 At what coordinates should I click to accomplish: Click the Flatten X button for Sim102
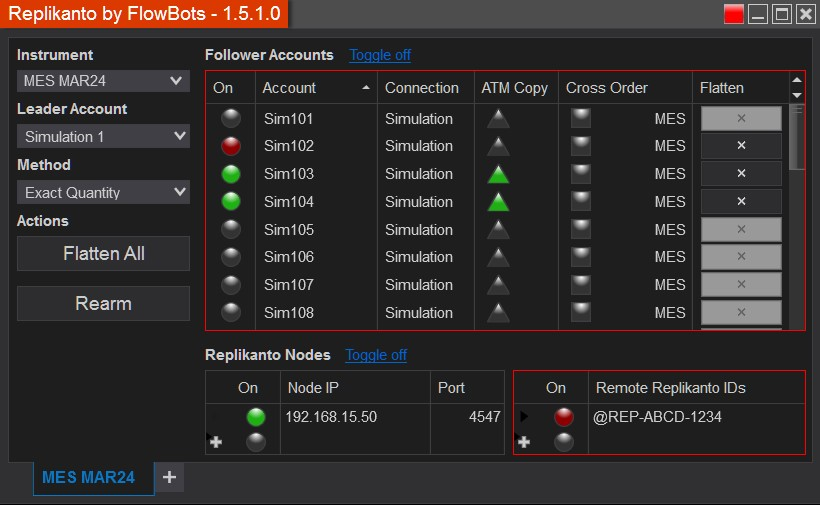pos(741,146)
